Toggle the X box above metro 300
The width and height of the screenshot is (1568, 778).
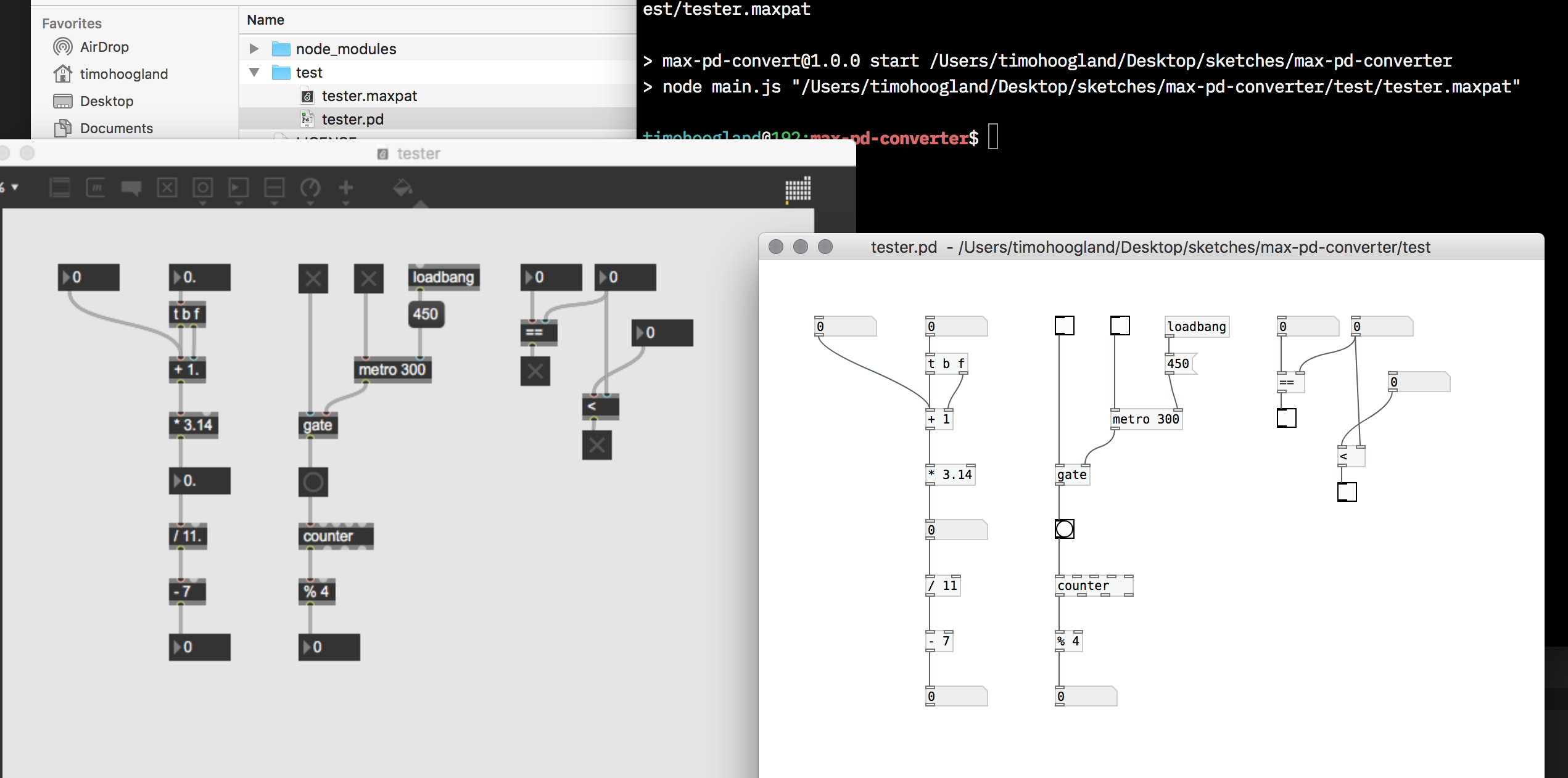(368, 279)
